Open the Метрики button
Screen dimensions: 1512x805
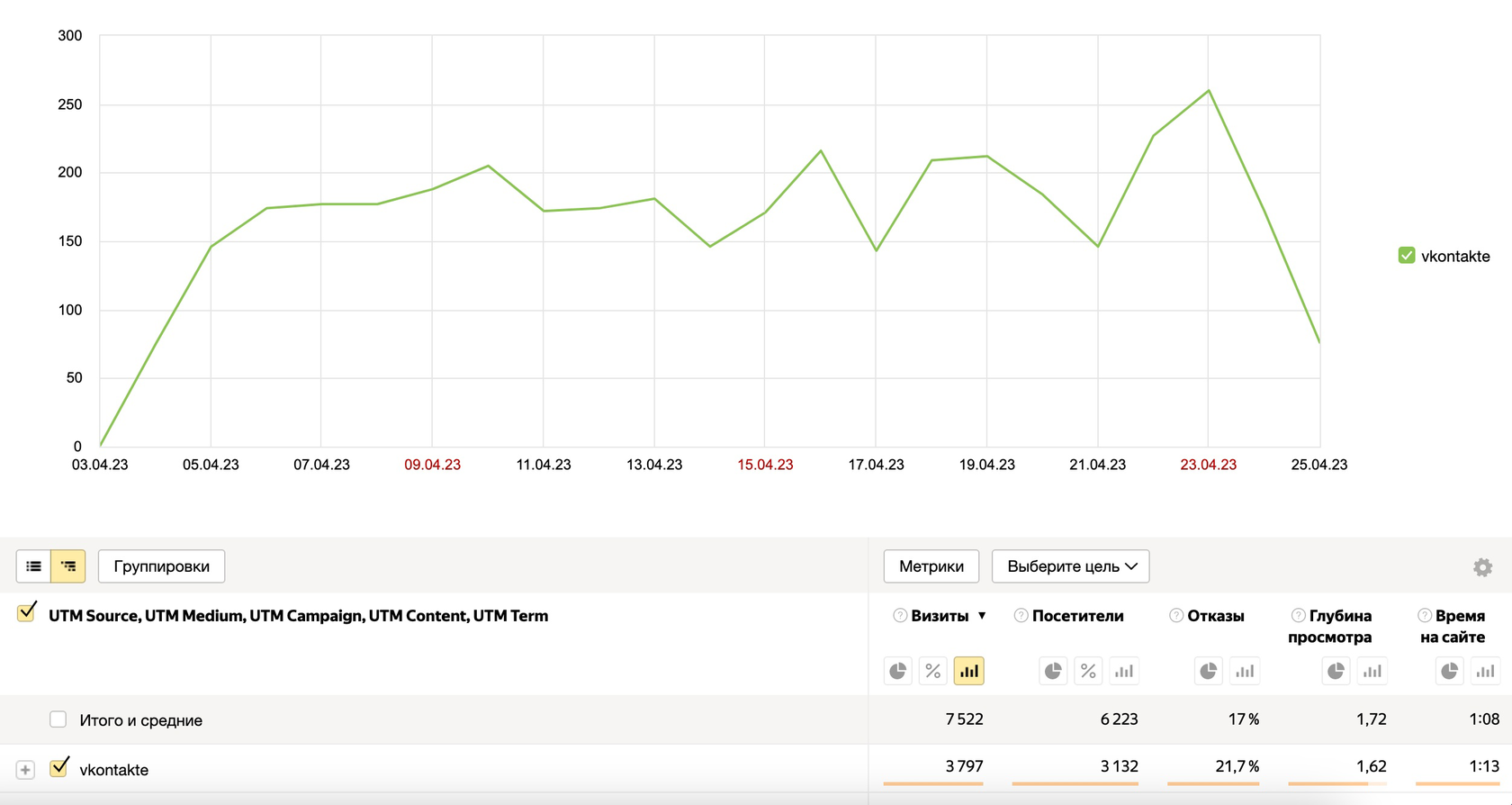pos(931,566)
